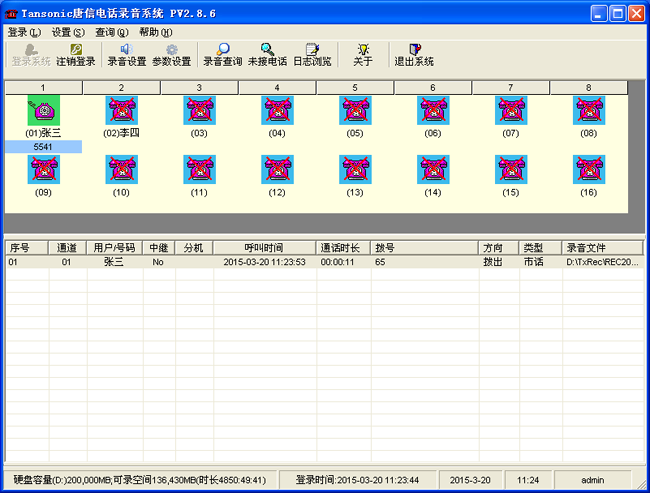Click the 关于 about icon
The width and height of the screenshot is (650, 493).
click(x=363, y=54)
